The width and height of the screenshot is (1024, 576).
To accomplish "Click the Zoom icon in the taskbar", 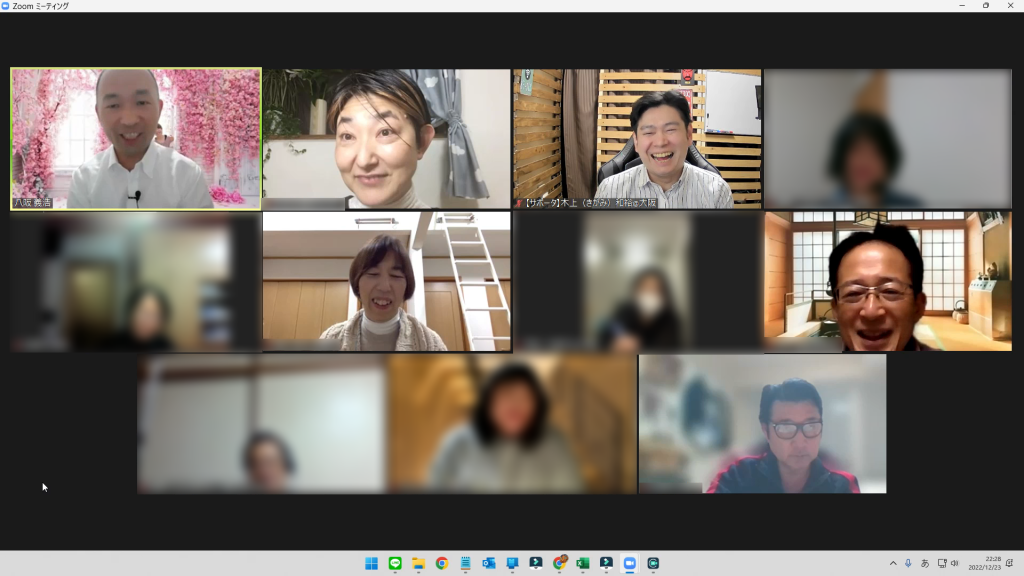I will pos(629,563).
